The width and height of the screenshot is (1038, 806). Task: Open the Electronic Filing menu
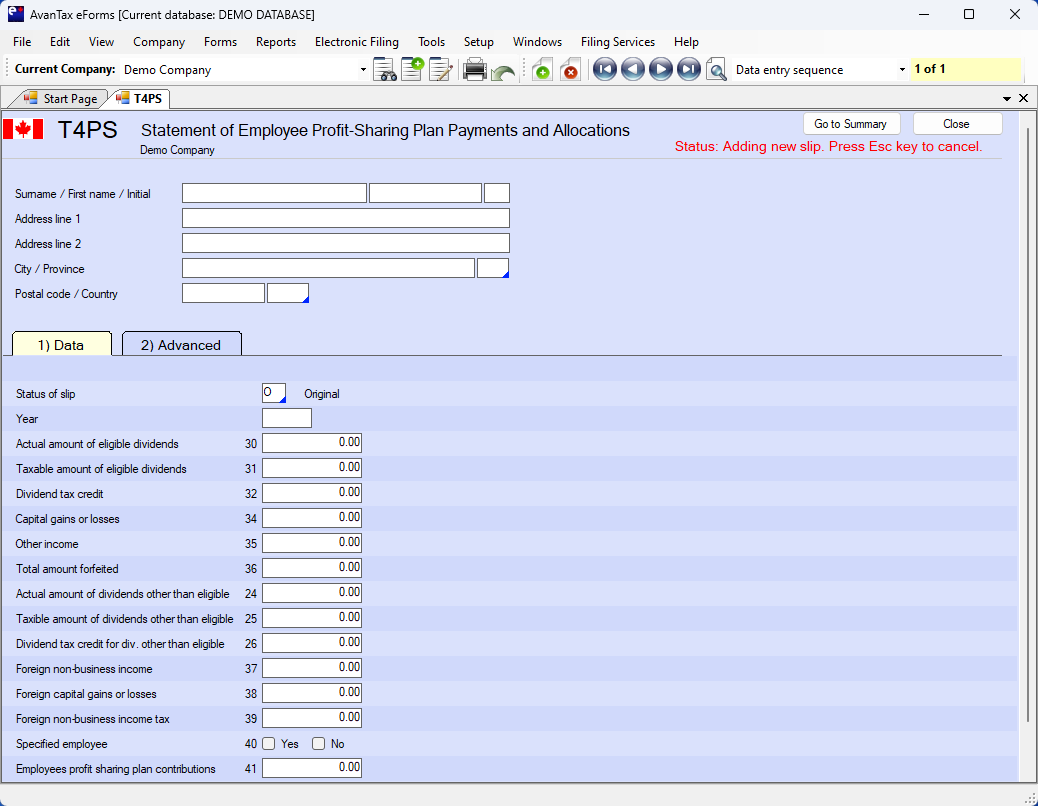point(356,42)
